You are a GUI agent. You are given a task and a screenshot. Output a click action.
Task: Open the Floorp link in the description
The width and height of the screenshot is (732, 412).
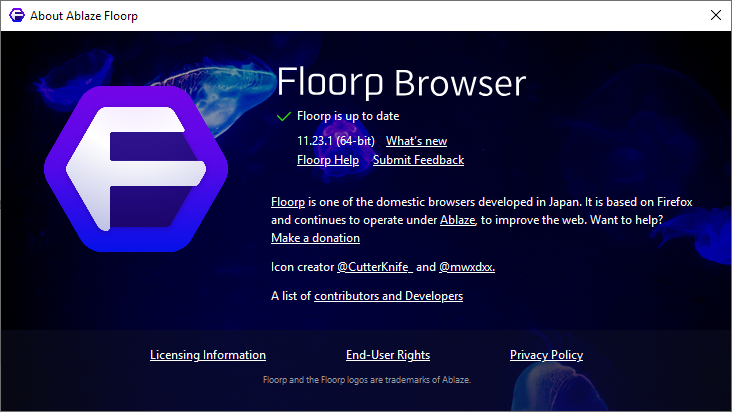[x=288, y=202]
